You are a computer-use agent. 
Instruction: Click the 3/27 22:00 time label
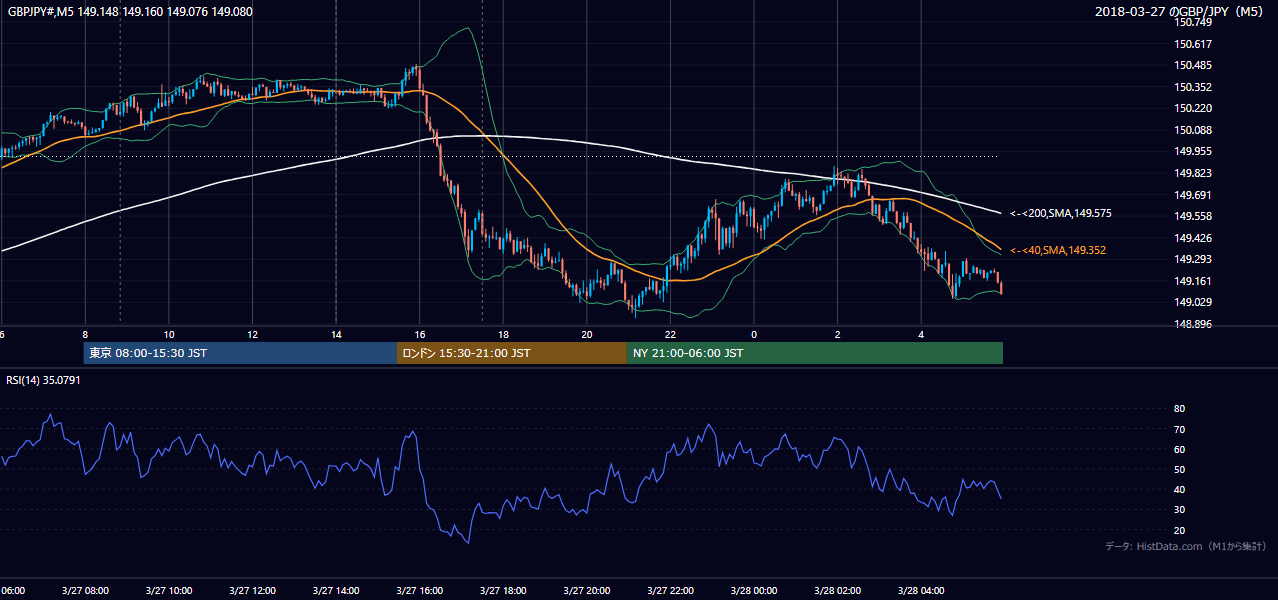click(x=670, y=591)
